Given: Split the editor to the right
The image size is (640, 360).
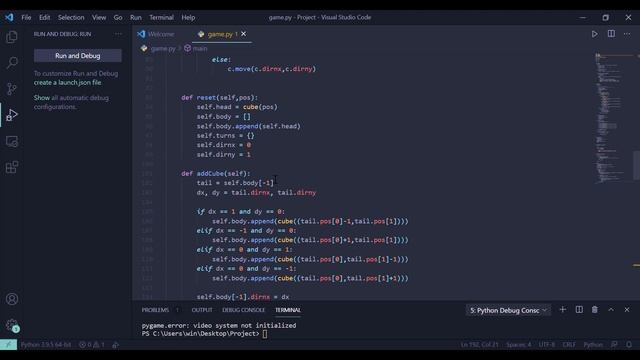Looking at the screenshot, I should [611, 34].
